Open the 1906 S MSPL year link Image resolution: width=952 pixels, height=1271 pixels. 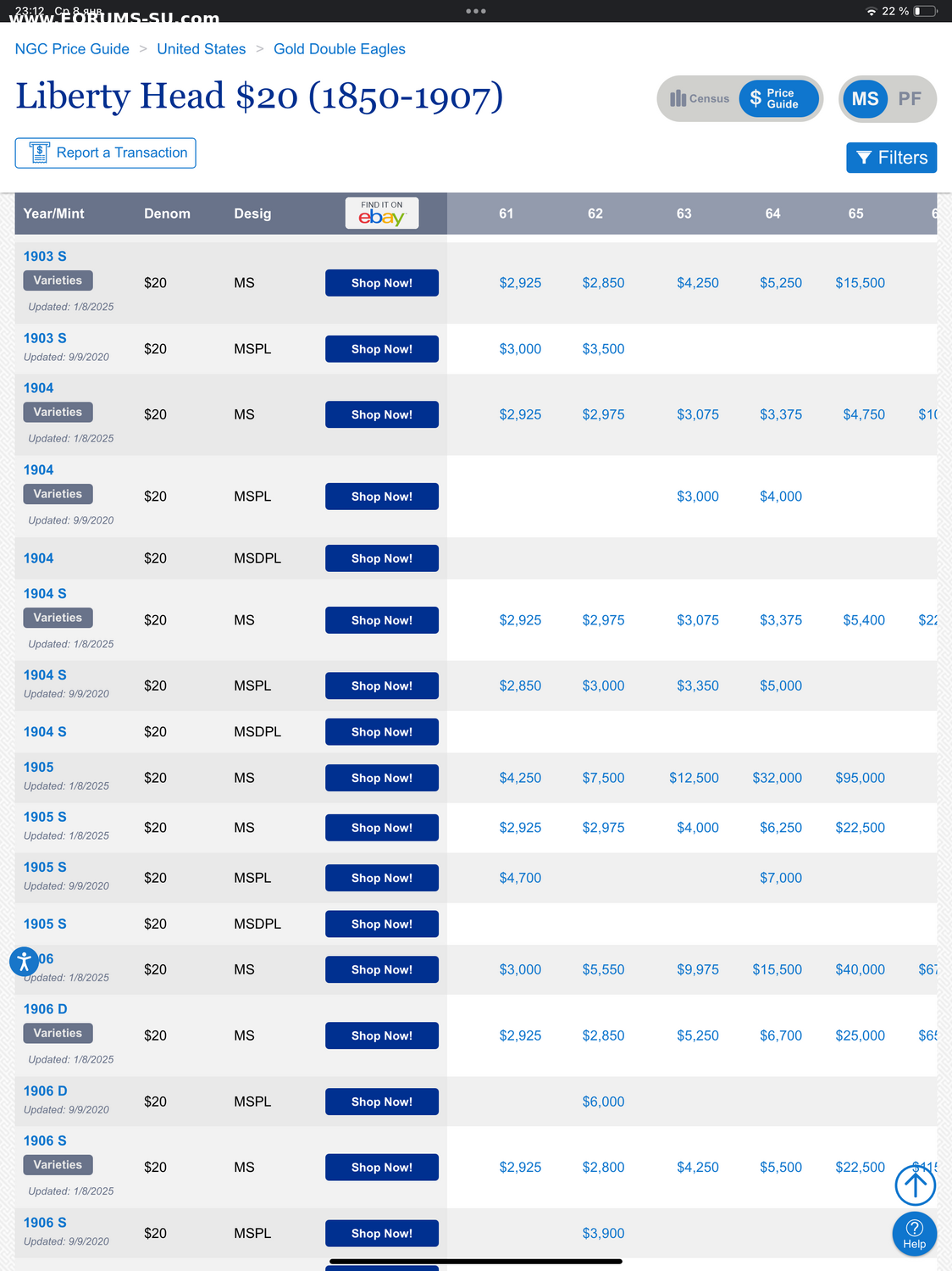point(45,1223)
